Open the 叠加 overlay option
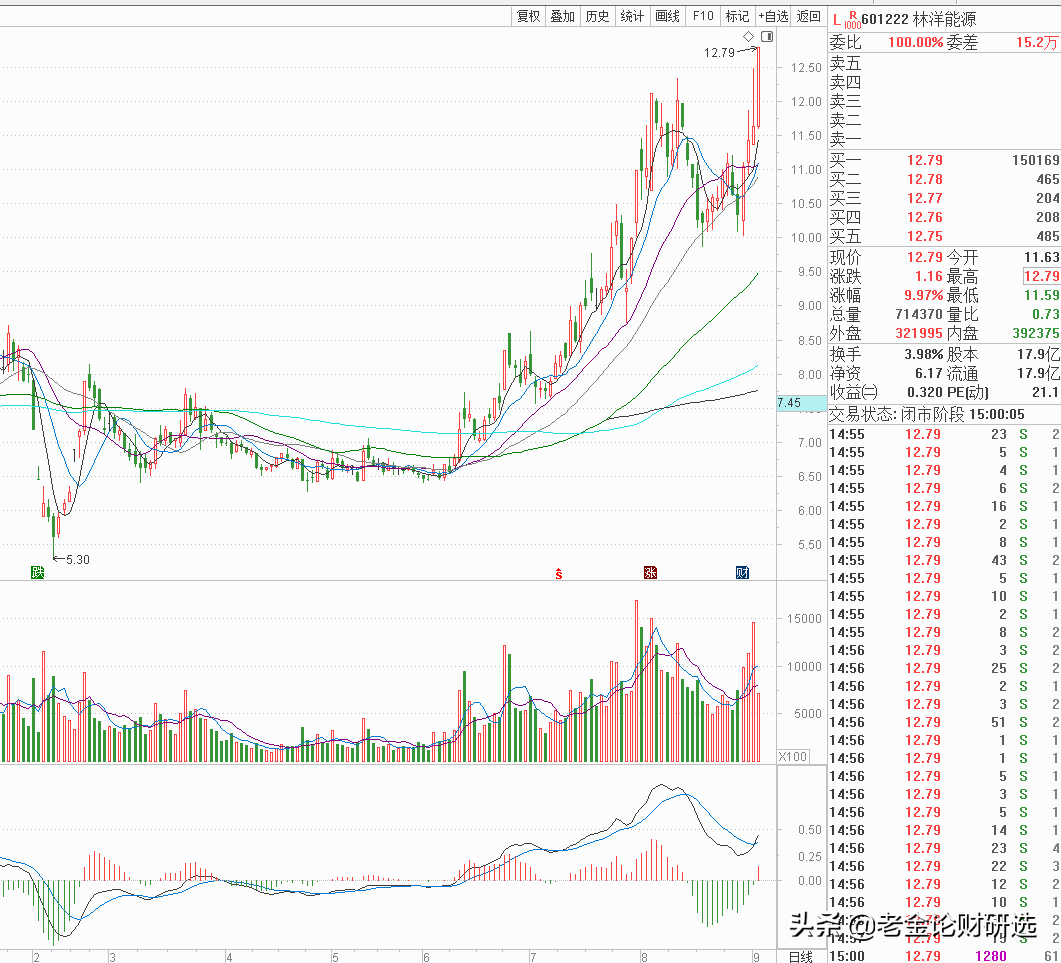Image resolution: width=1061 pixels, height=963 pixels. coord(563,16)
